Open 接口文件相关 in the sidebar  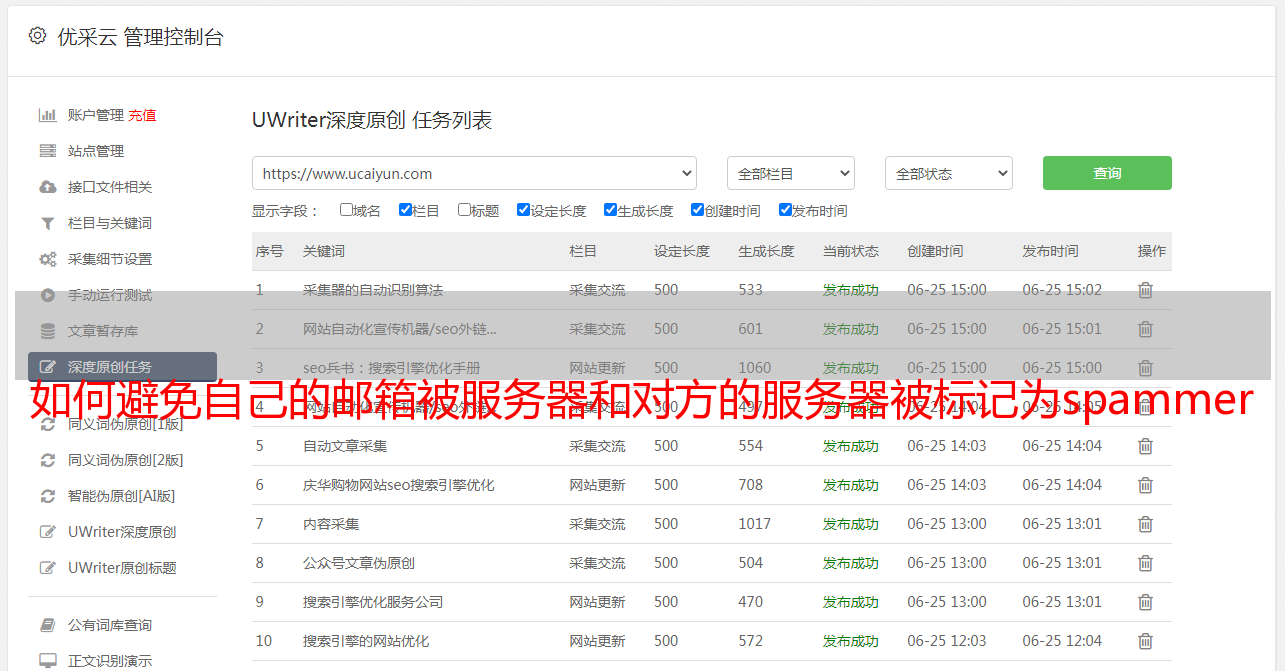point(110,187)
